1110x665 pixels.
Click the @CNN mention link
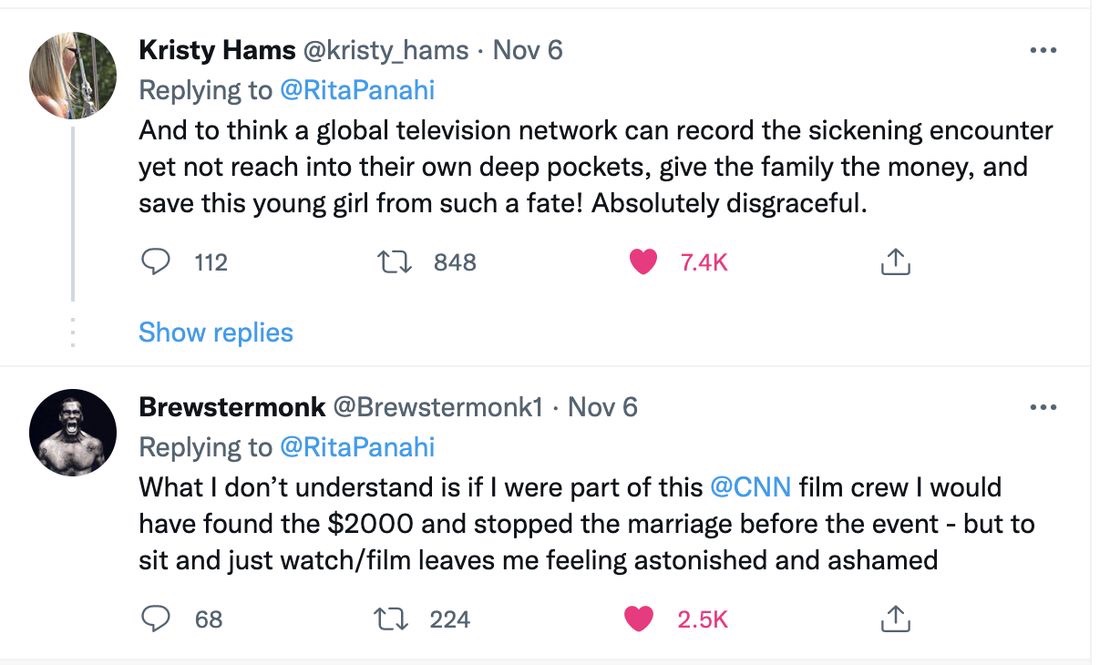pyautogui.click(x=750, y=487)
